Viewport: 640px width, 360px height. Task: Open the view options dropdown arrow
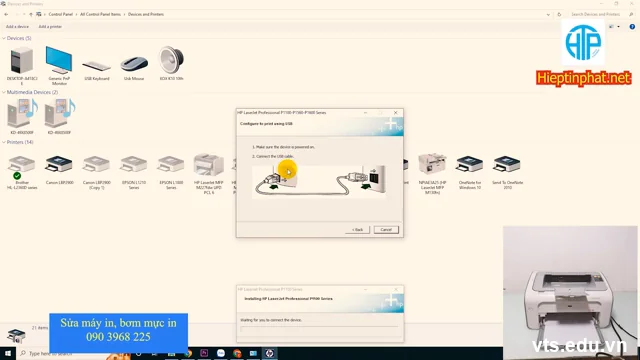[618, 27]
